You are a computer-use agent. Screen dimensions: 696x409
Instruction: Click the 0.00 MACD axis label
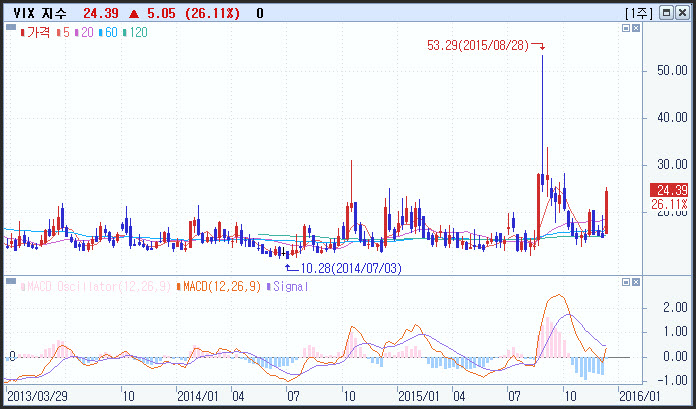click(675, 357)
